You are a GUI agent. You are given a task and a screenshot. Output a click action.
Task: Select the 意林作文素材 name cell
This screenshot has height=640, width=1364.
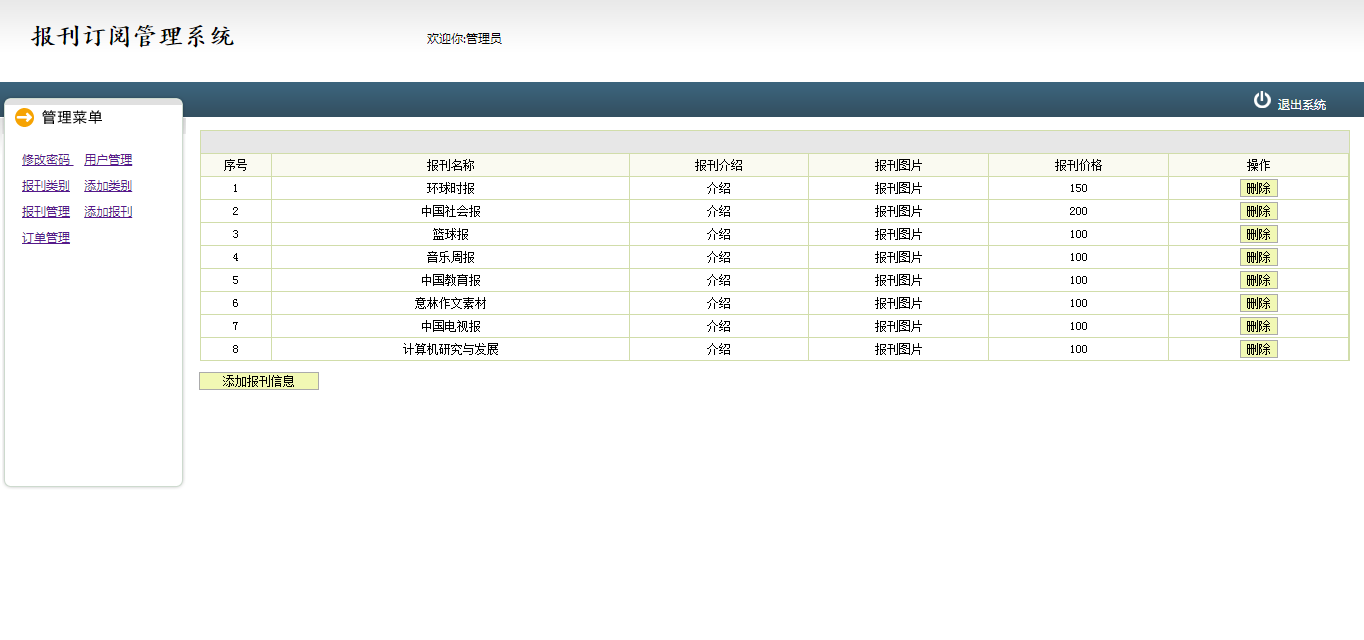tap(450, 303)
